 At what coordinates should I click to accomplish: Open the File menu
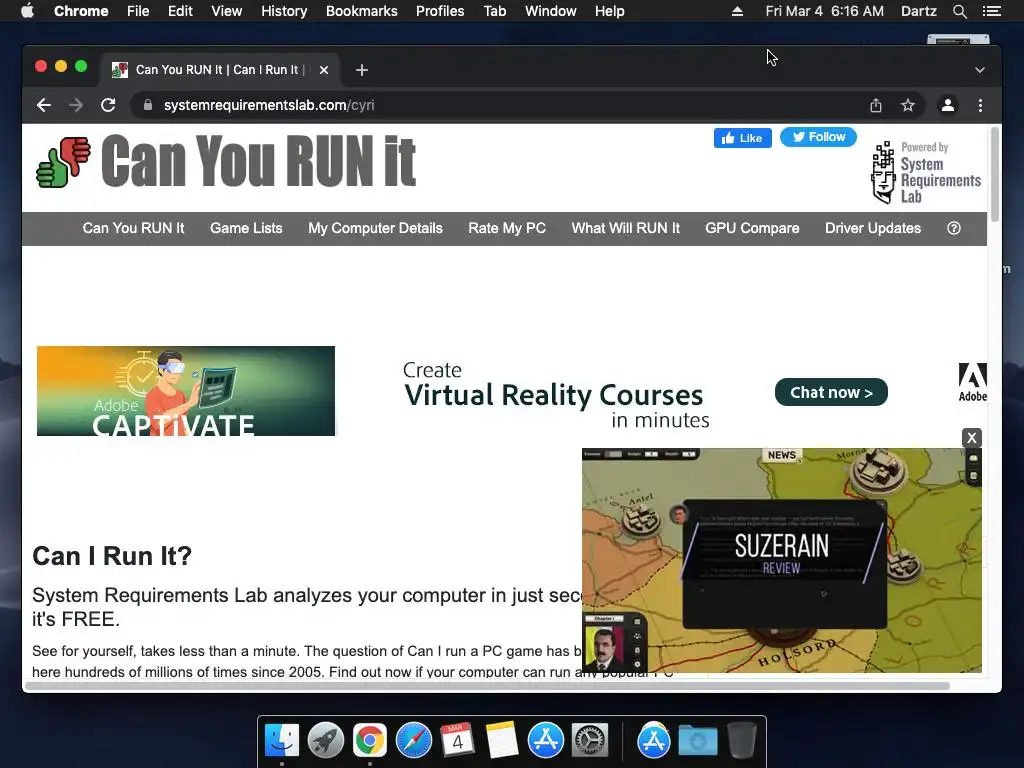coord(138,11)
